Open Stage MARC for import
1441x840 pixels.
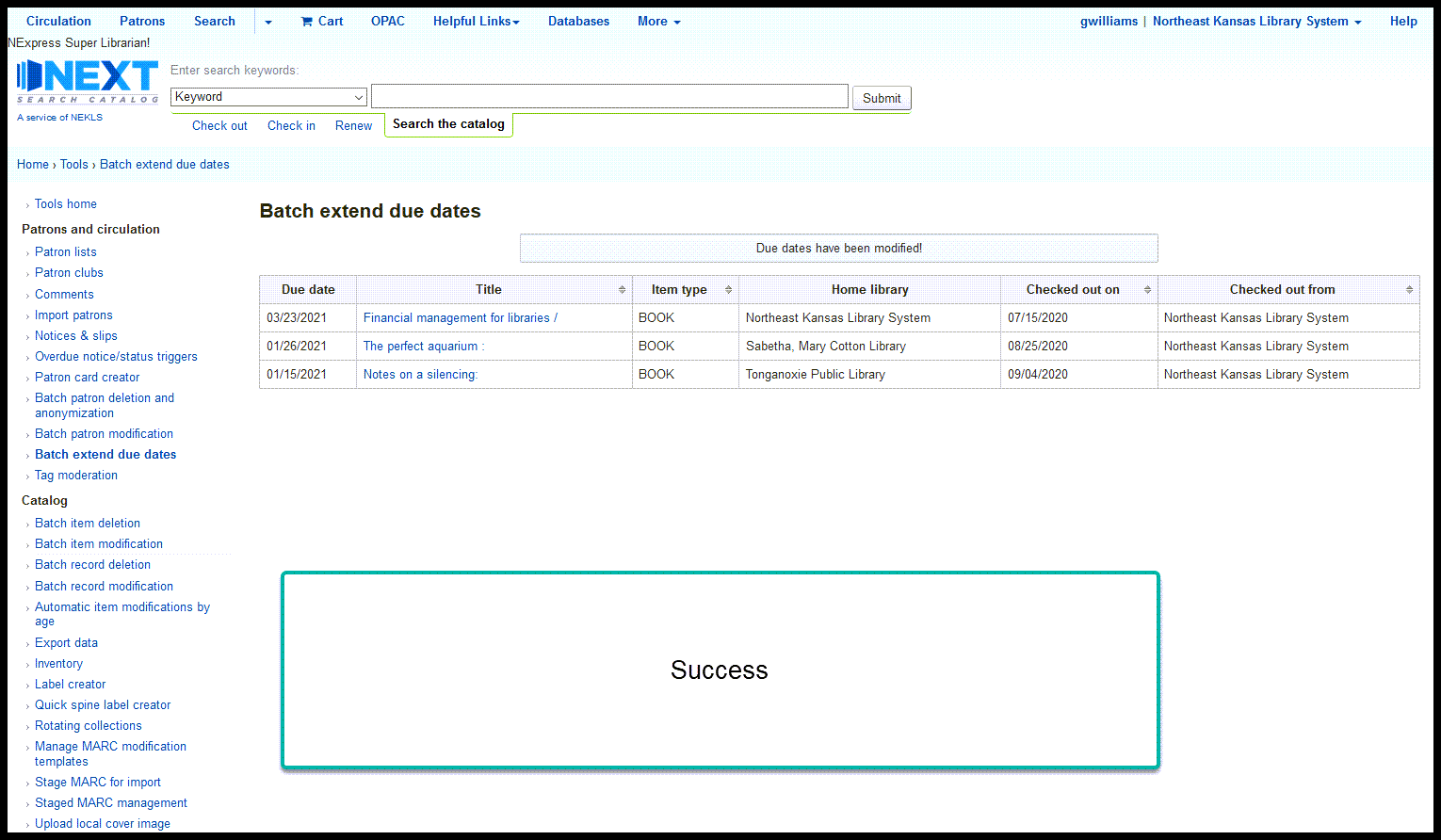[x=98, y=782]
